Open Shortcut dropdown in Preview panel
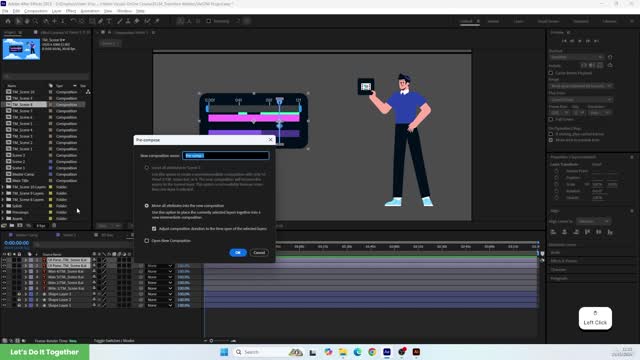This screenshot has height=360, width=640. pos(576,57)
